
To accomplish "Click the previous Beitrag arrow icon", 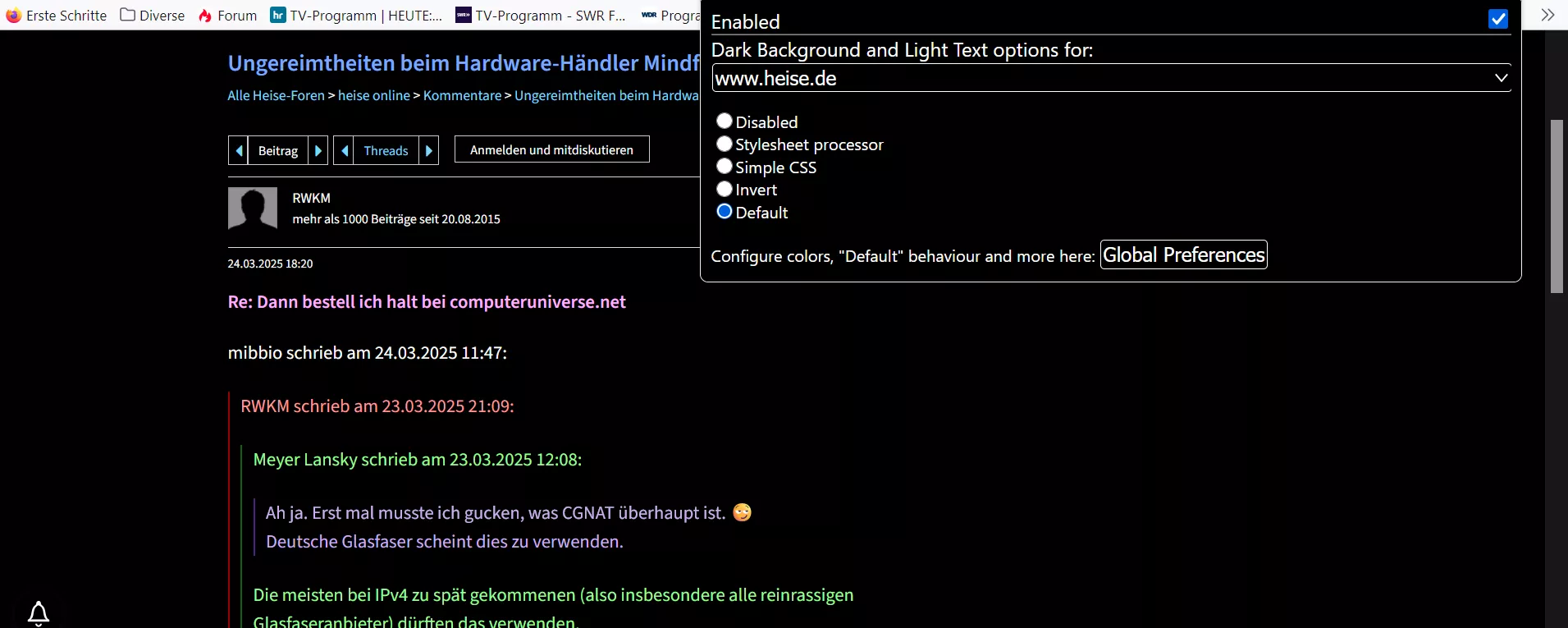I will point(238,150).
